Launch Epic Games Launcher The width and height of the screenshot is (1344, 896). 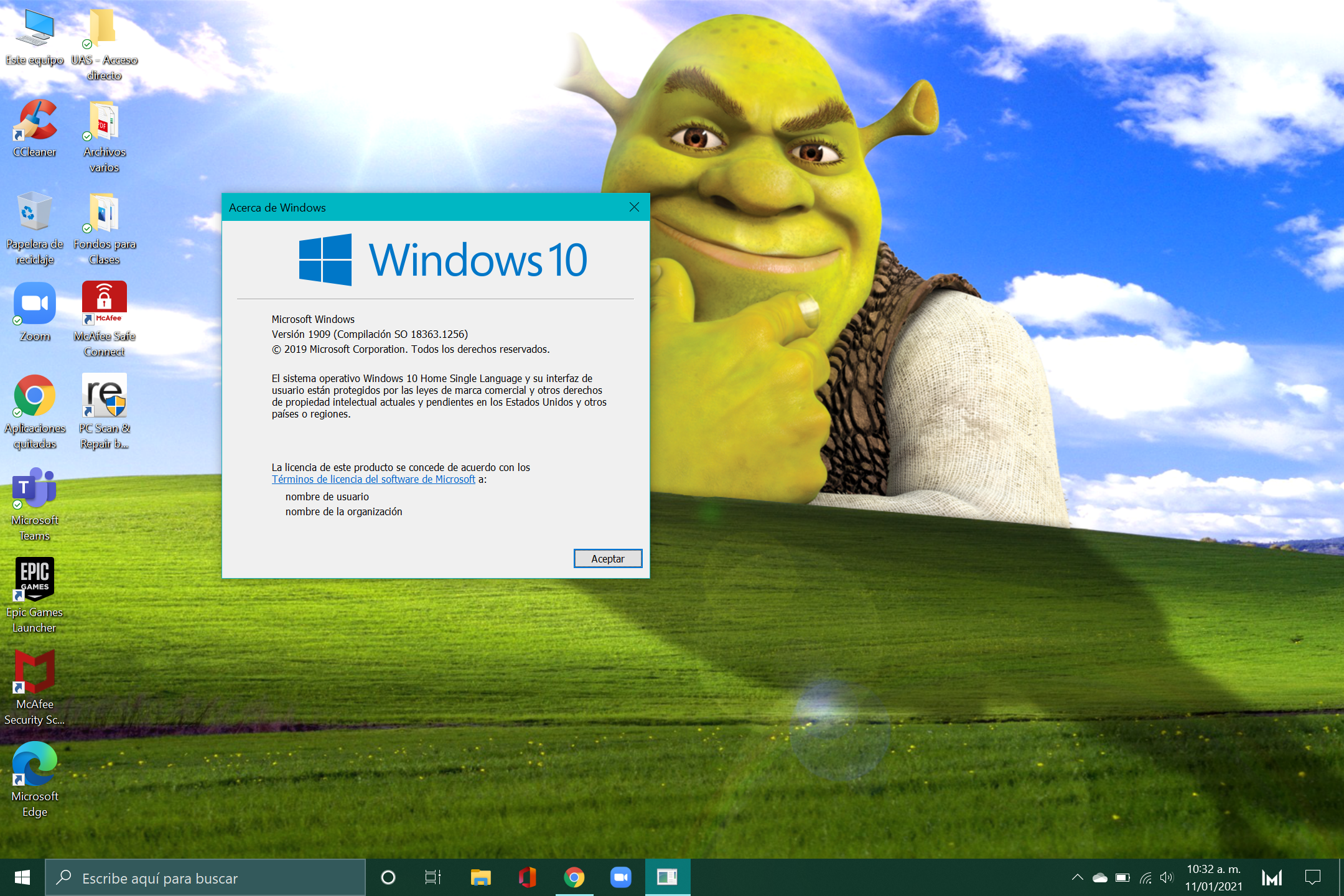coord(35,596)
